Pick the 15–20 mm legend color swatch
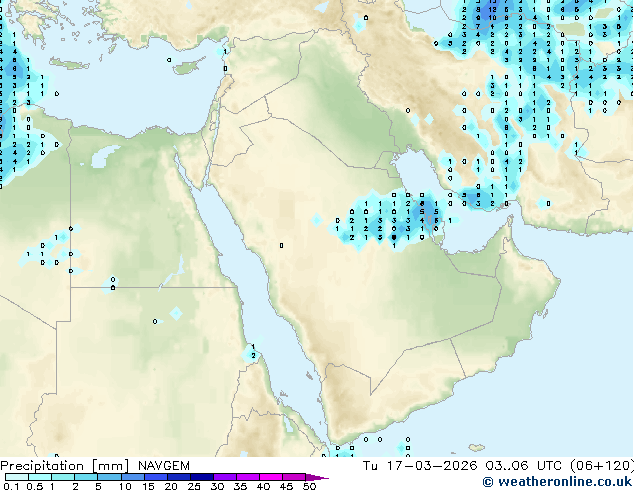 [x=155, y=477]
